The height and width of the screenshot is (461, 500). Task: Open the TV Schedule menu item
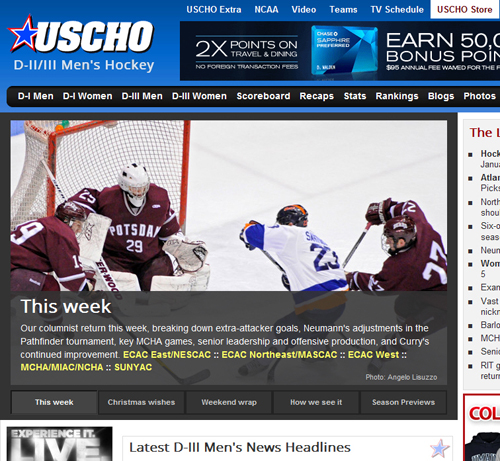click(397, 9)
